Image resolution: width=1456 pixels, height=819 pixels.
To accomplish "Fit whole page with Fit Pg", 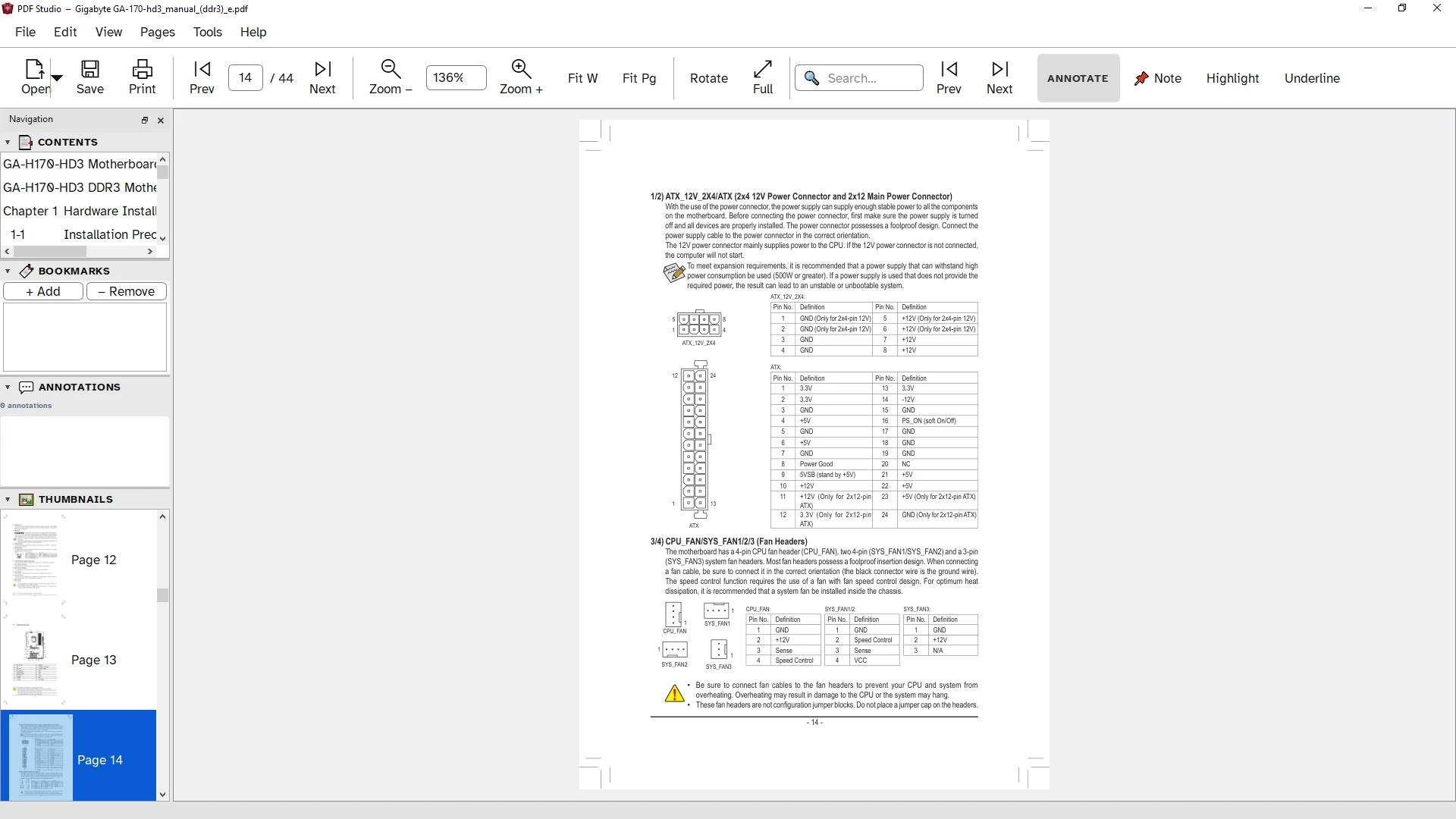I will coord(639,78).
